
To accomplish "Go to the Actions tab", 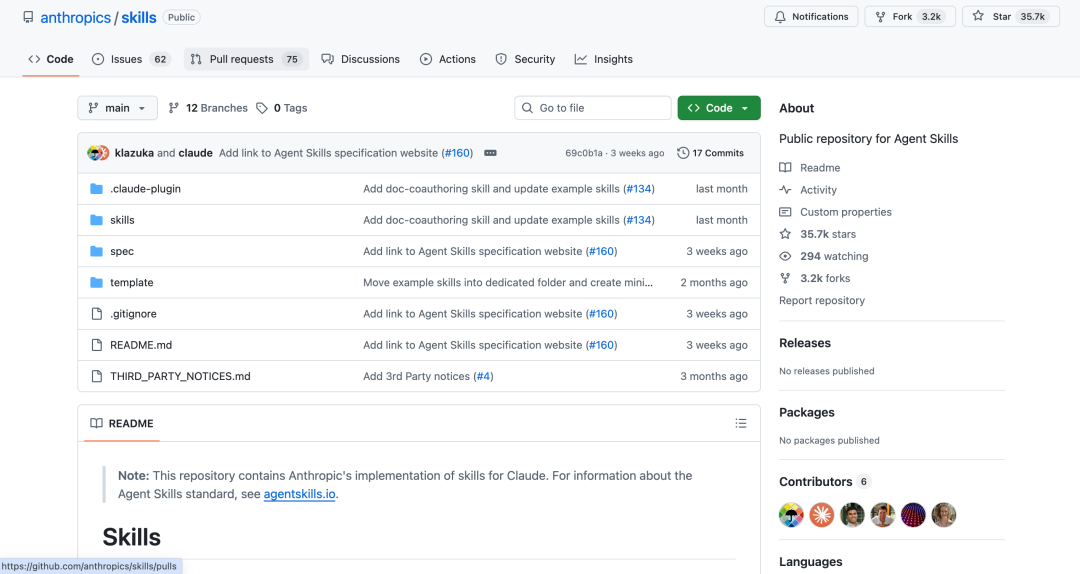I will pyautogui.click(x=447, y=59).
